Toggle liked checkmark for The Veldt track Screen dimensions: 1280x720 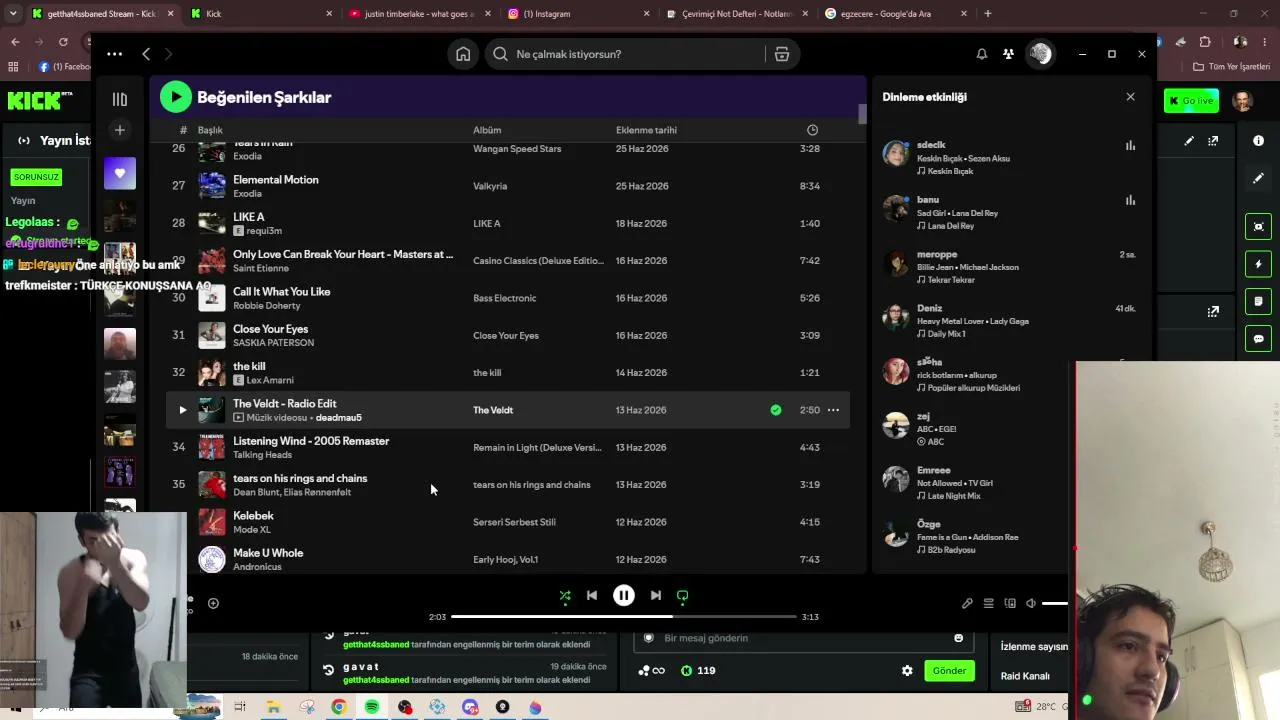click(776, 410)
